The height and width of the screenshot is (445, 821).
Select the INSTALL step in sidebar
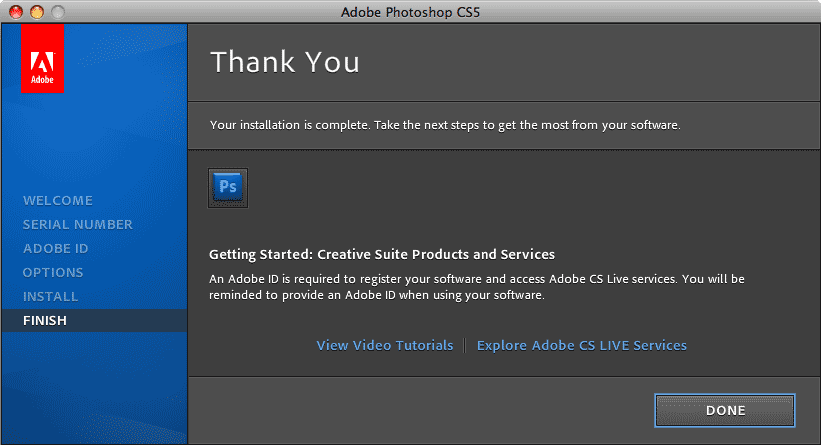tap(50, 297)
